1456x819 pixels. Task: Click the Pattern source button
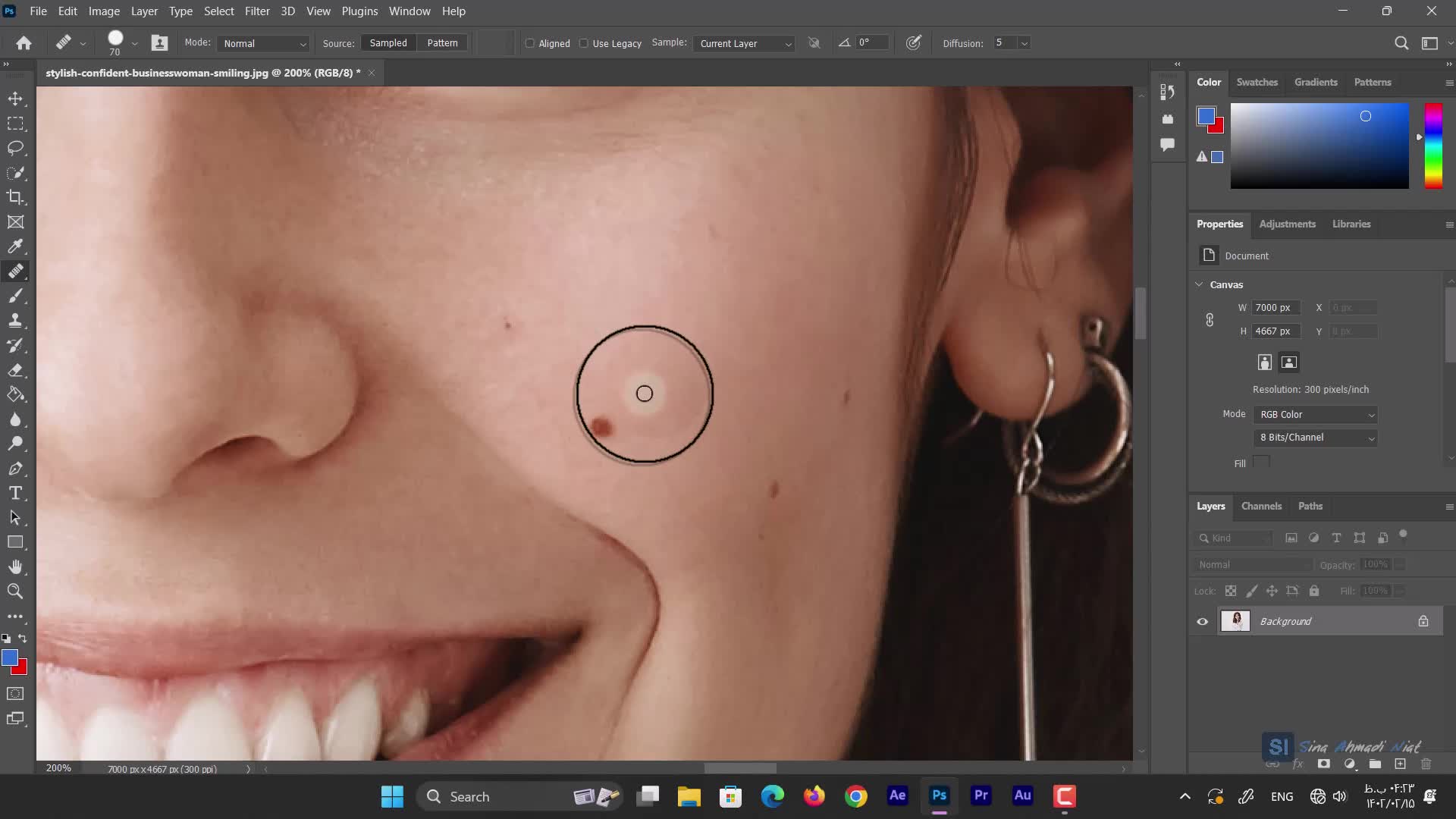point(442,43)
